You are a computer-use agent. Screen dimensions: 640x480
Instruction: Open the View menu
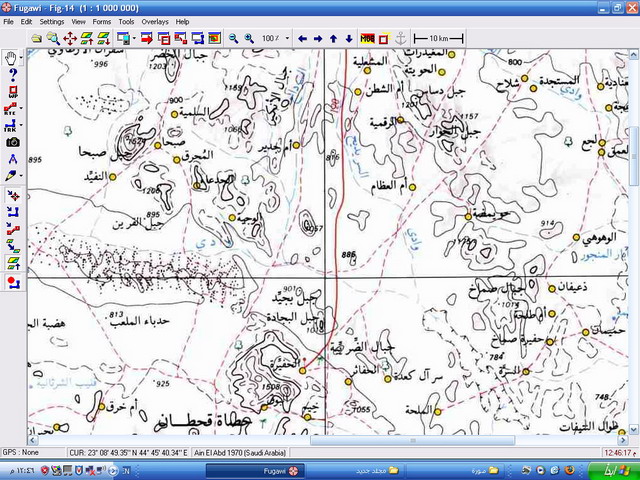coord(78,22)
